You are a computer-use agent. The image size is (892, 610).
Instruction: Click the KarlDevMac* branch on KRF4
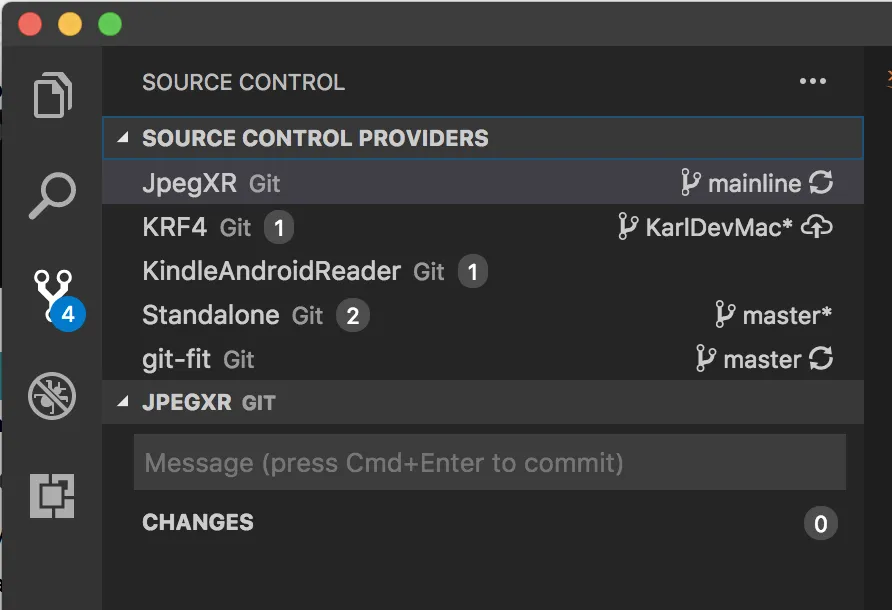coord(706,227)
